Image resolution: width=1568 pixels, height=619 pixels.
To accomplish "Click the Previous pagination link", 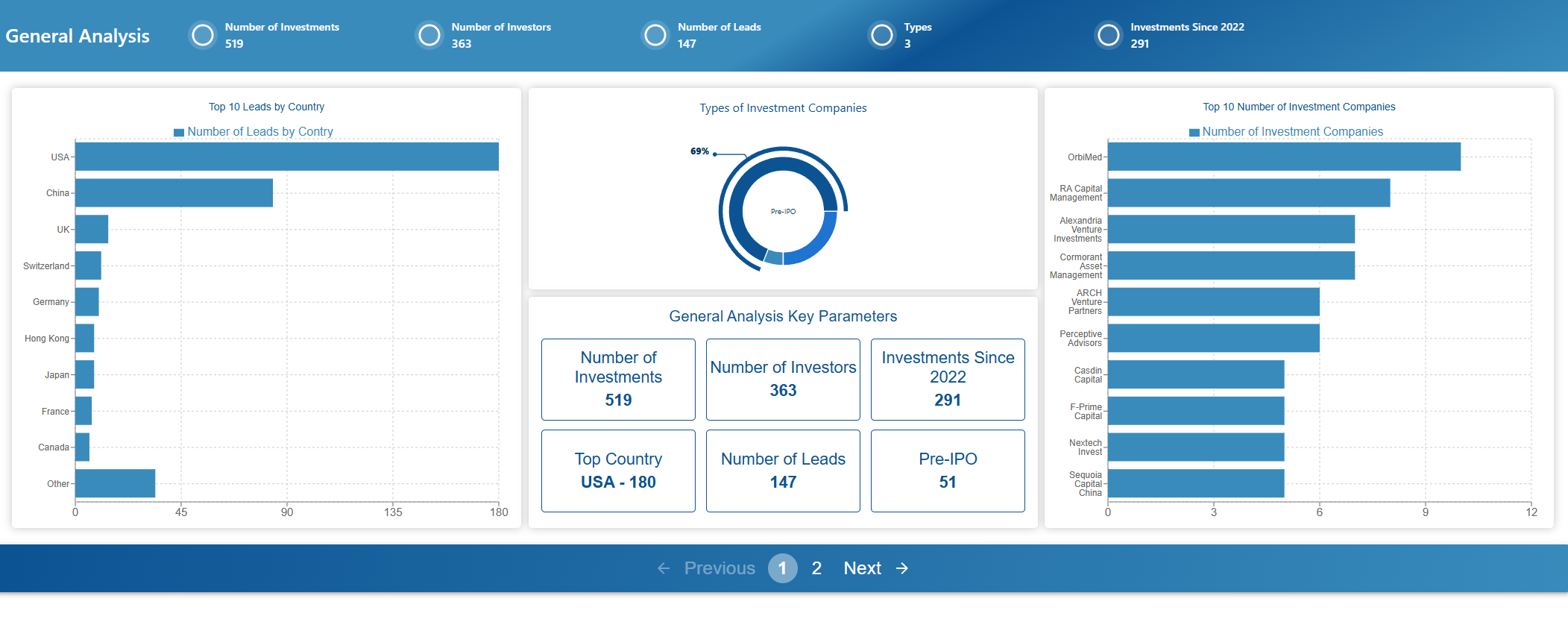I will [x=720, y=568].
